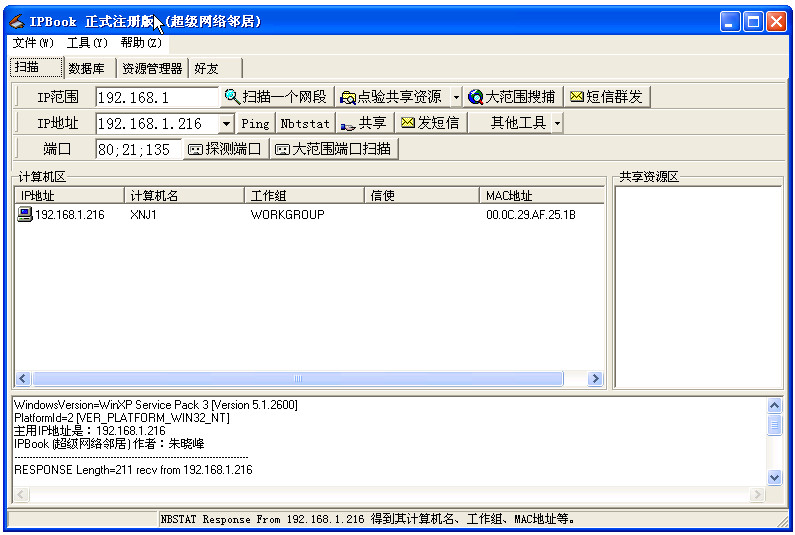
Task: Sort by the MAC地址 column header
Action: click(x=541, y=195)
